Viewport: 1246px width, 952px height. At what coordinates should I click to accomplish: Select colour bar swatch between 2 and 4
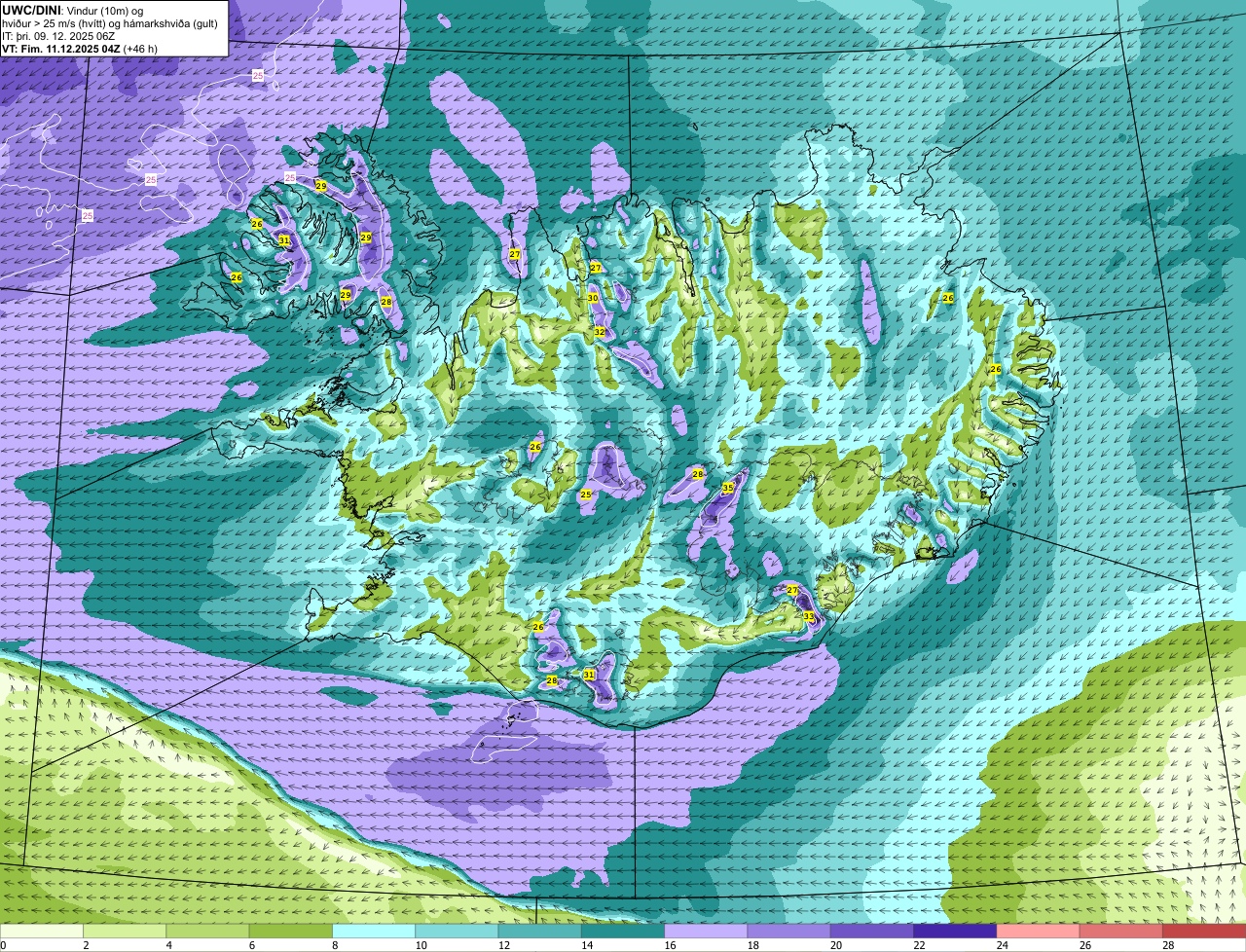(125, 931)
